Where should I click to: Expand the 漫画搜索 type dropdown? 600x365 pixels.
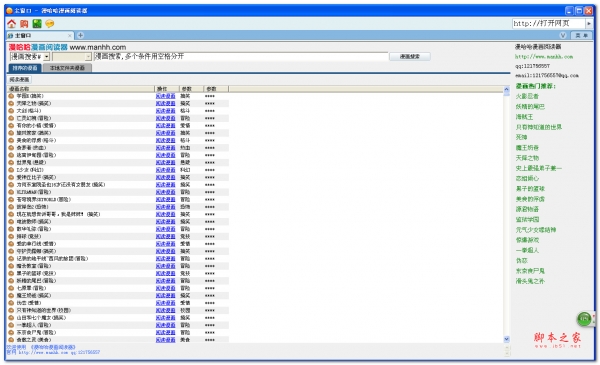click(x=46, y=57)
